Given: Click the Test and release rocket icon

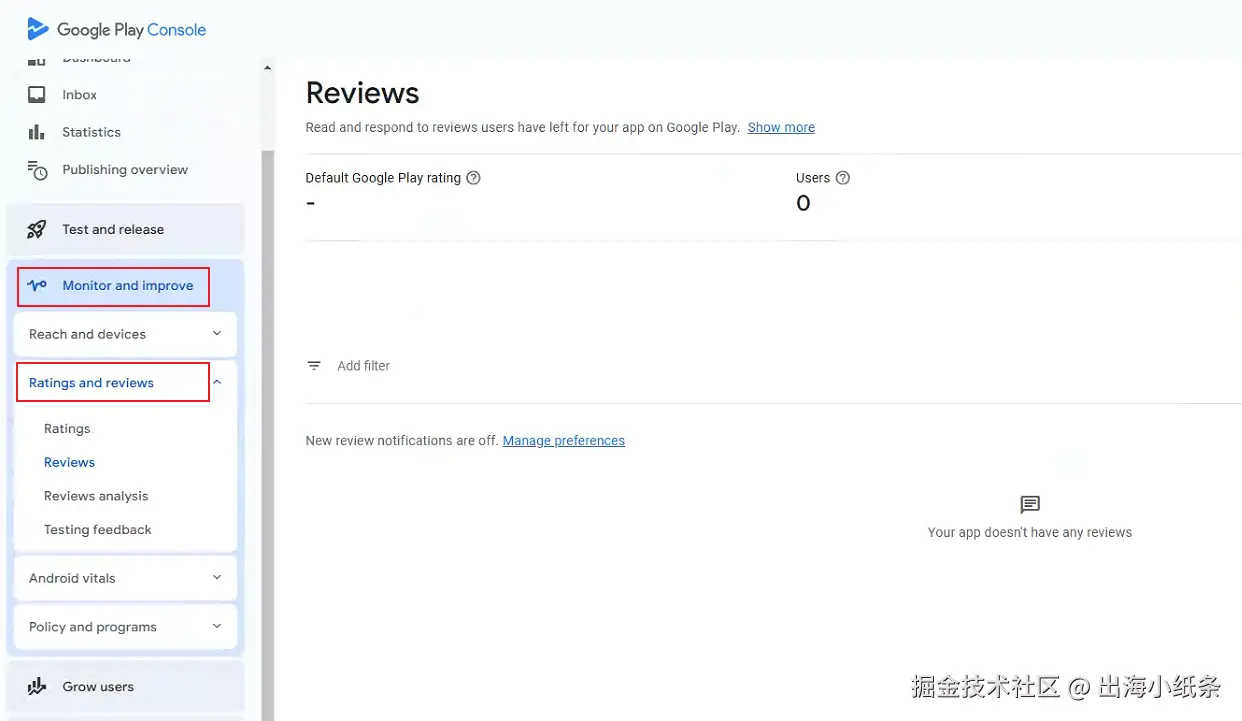Looking at the screenshot, I should tap(37, 229).
